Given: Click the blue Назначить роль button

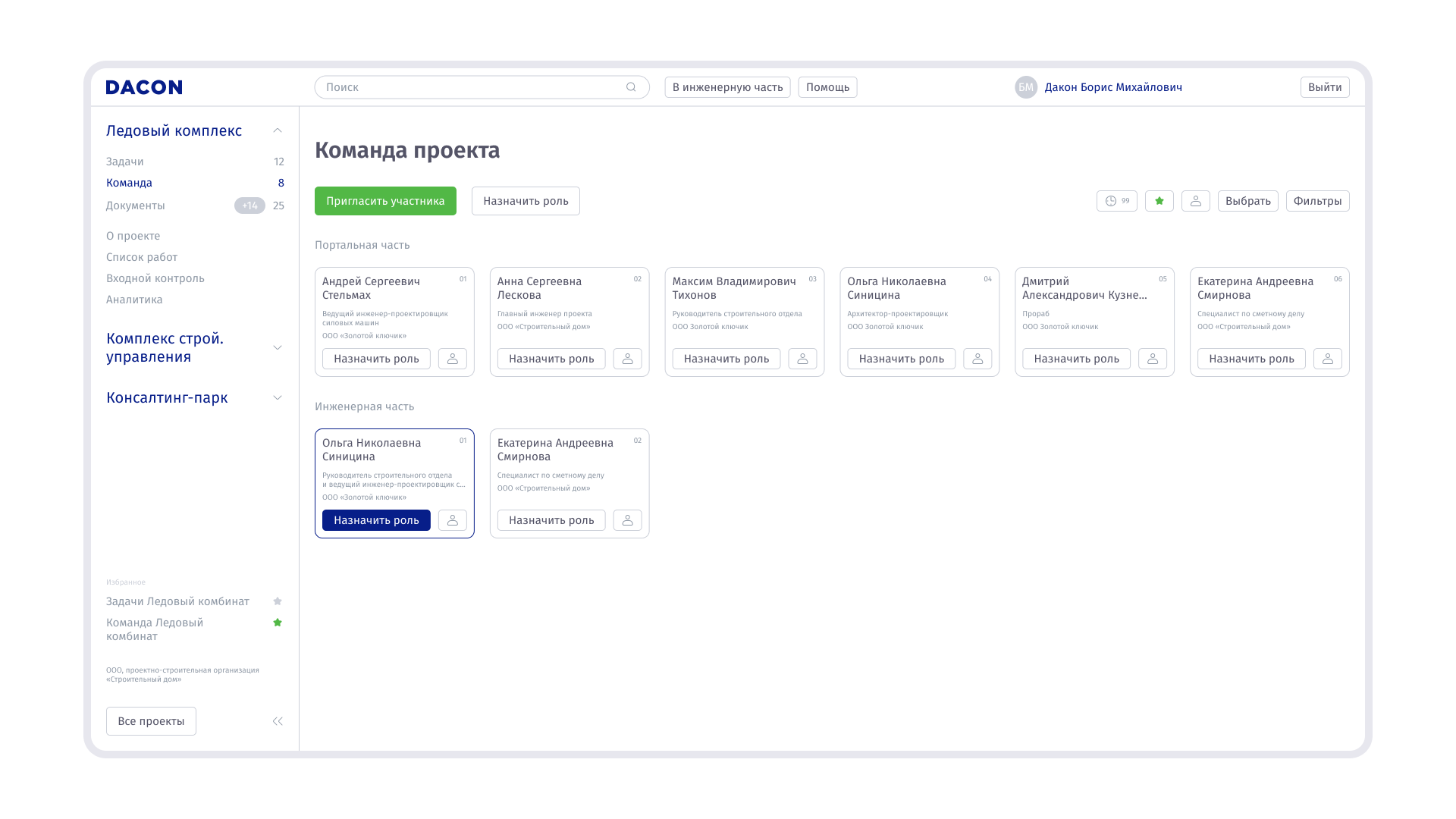Looking at the screenshot, I should (x=376, y=520).
